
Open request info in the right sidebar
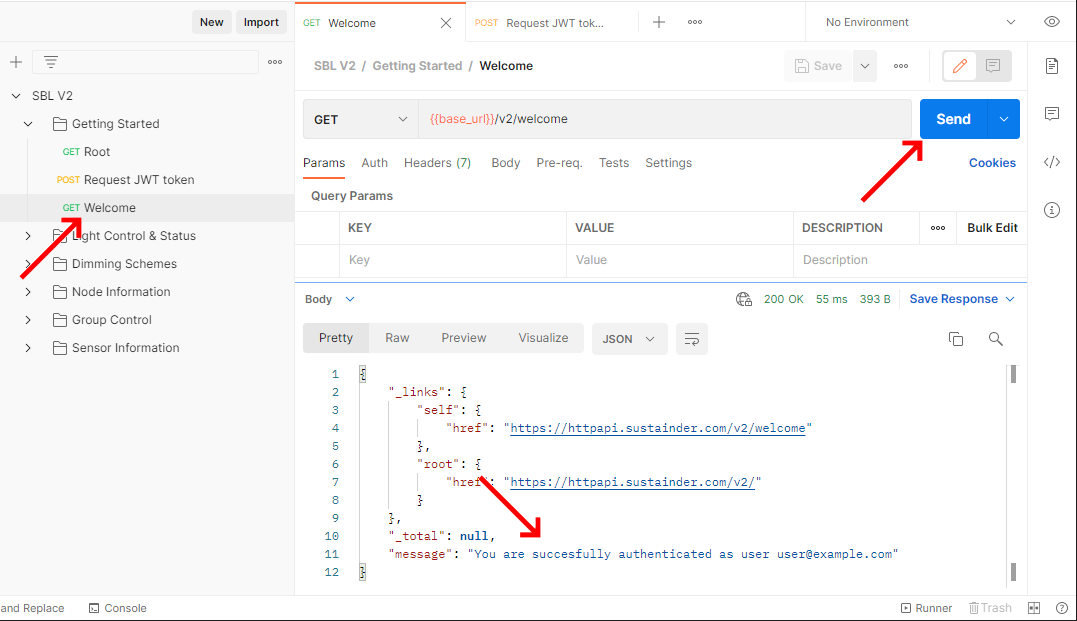point(1051,210)
